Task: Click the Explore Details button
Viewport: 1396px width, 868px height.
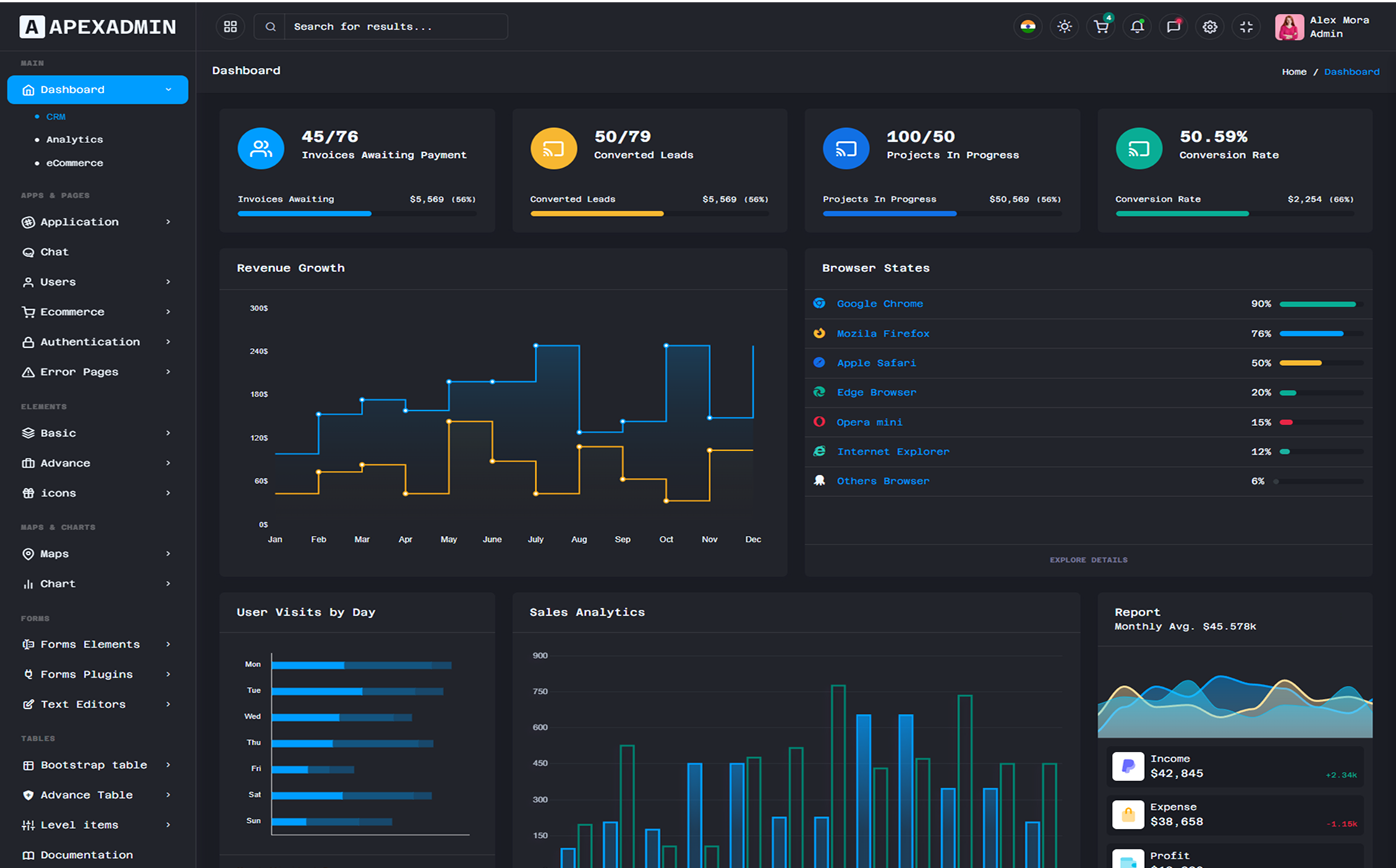Action: 1088,560
